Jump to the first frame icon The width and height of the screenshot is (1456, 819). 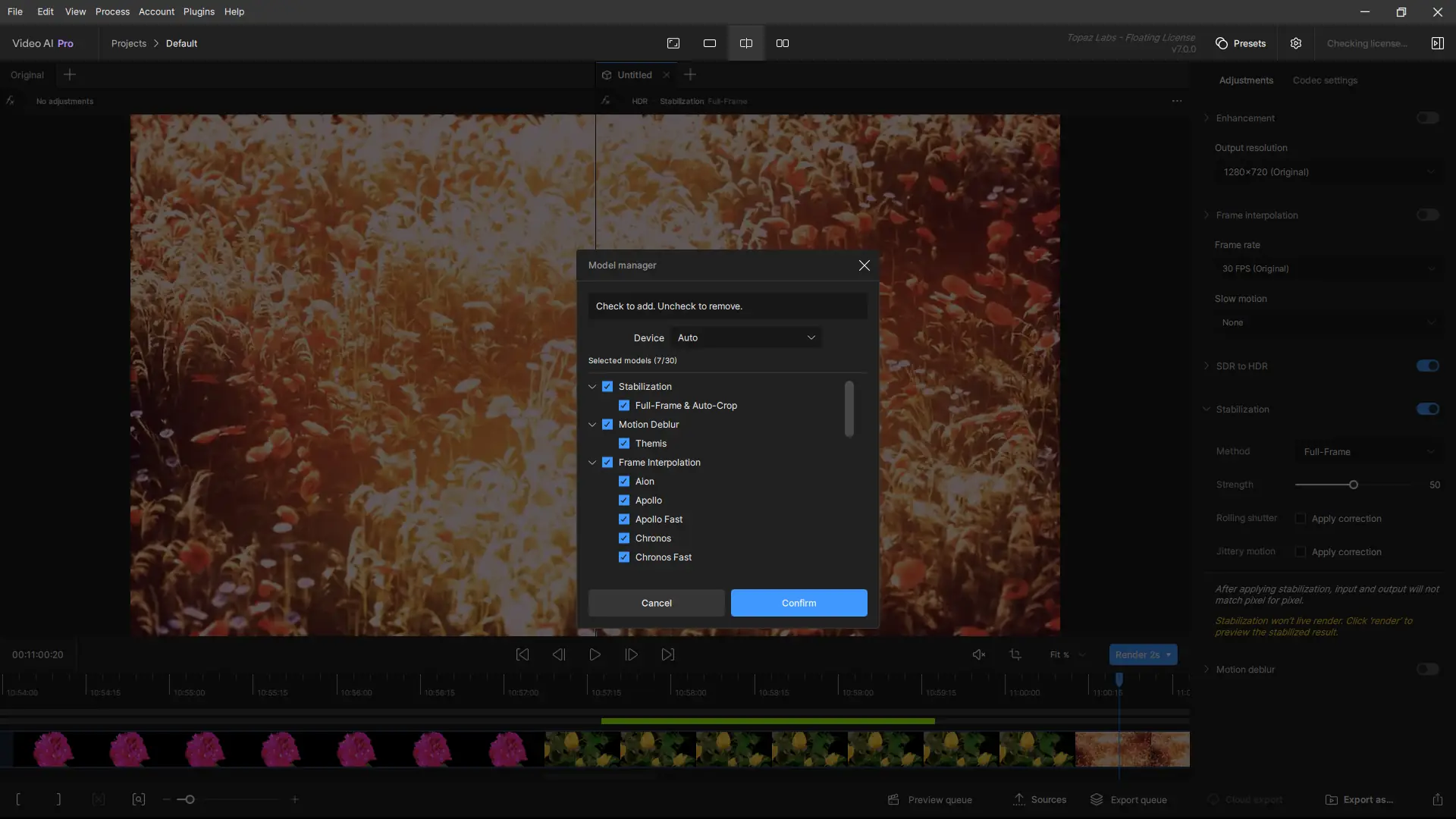point(522,654)
